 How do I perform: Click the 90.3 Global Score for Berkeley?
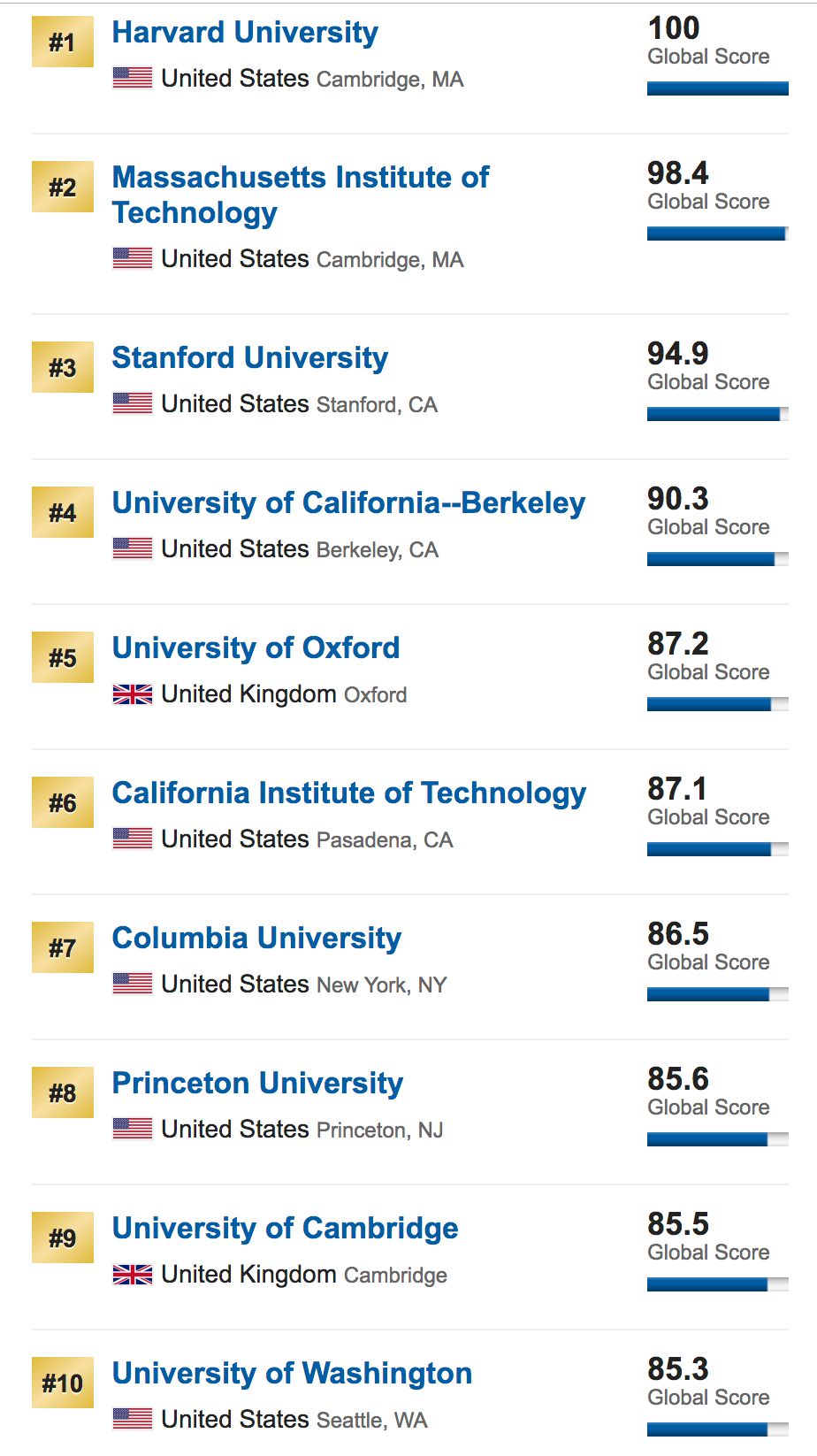[678, 500]
